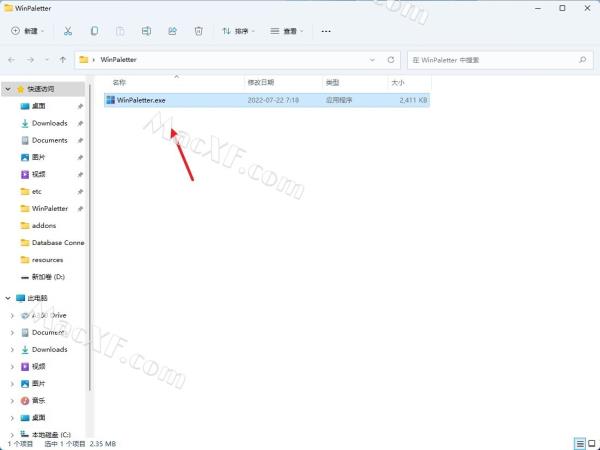600x450 pixels.
Task: Click the navigation pane scrollbar
Action: [x=90, y=237]
